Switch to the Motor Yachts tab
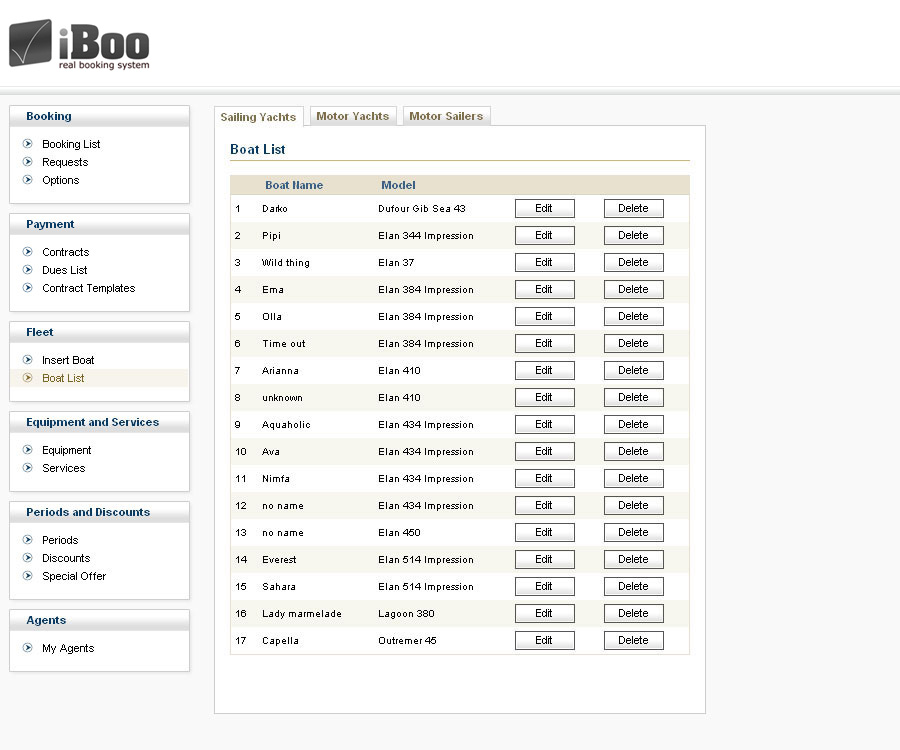The height and width of the screenshot is (750, 900). click(352, 116)
